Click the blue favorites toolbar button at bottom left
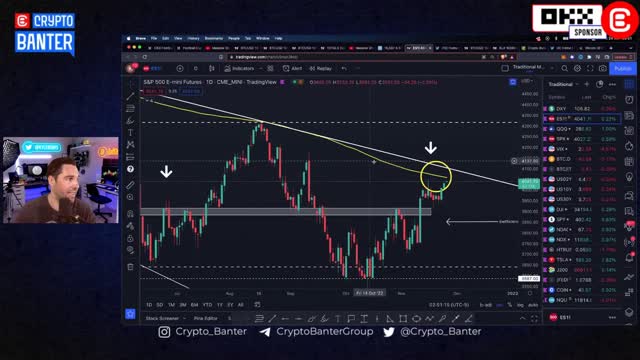The width and height of the screenshot is (640, 360). pyautogui.click(x=130, y=314)
